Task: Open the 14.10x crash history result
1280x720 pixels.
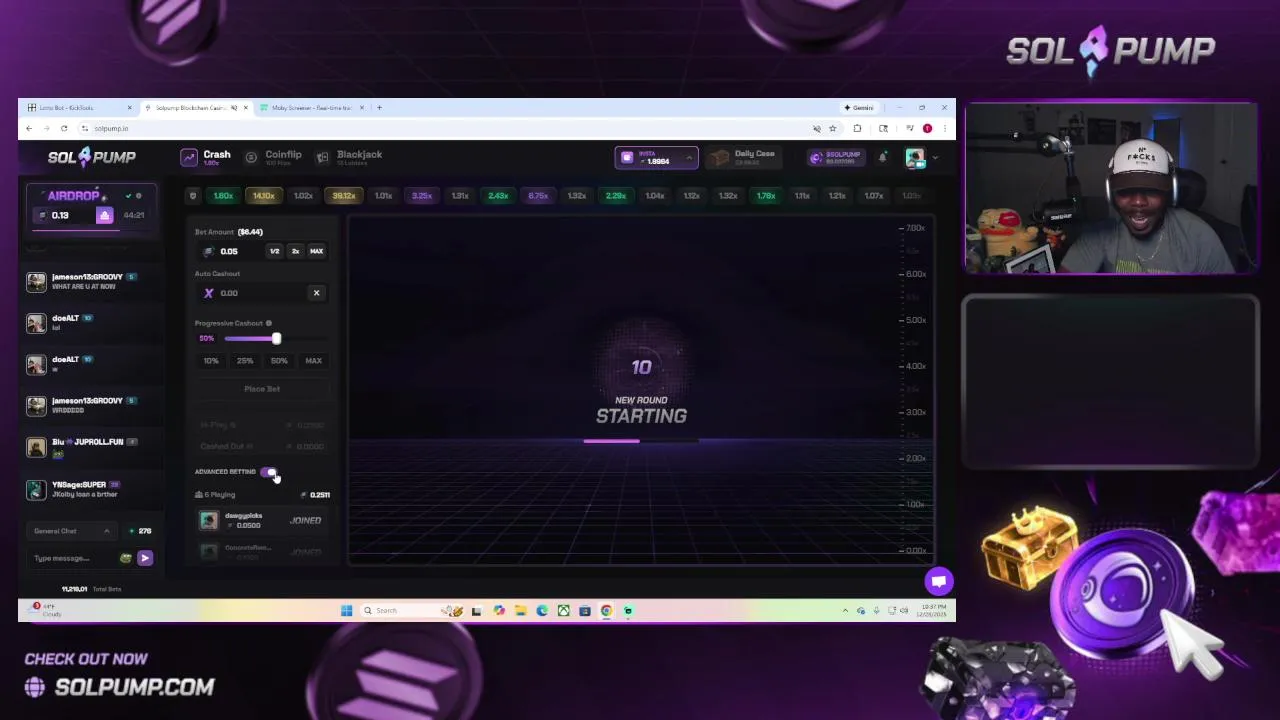Action: click(263, 196)
